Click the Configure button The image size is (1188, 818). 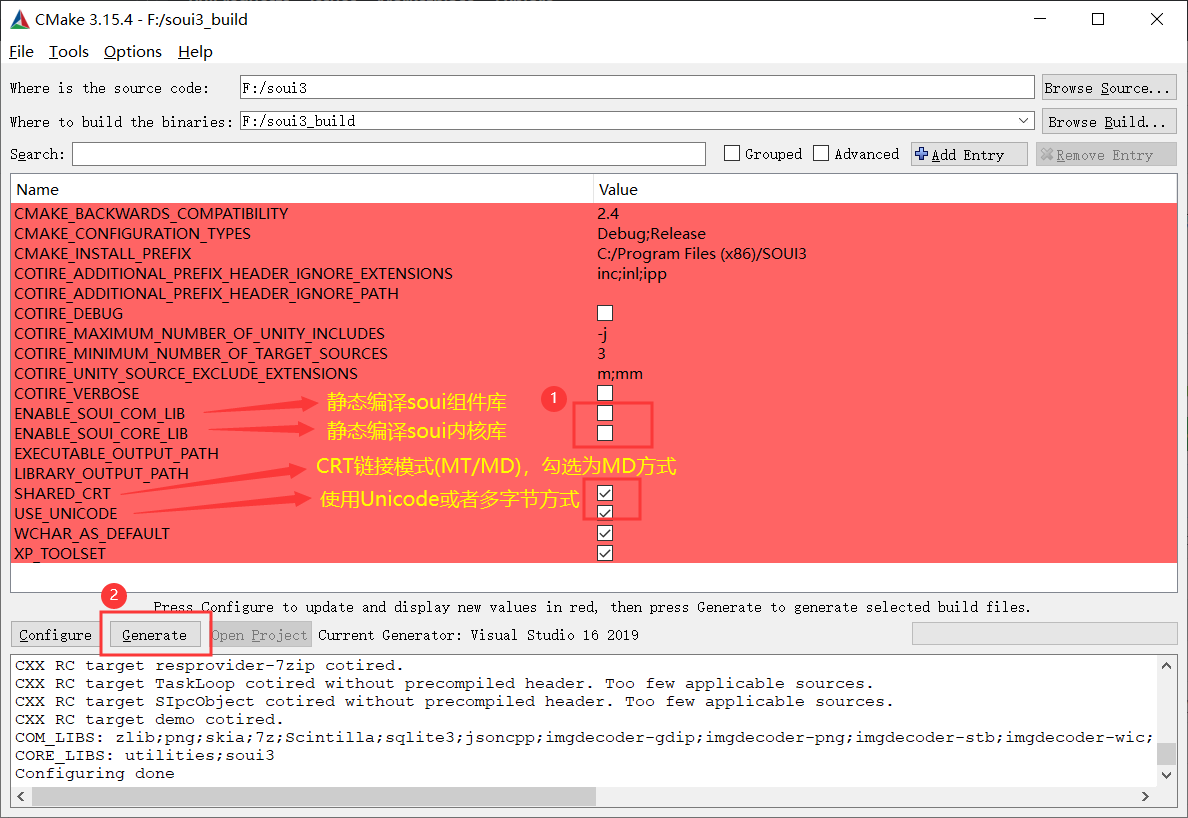(55, 635)
